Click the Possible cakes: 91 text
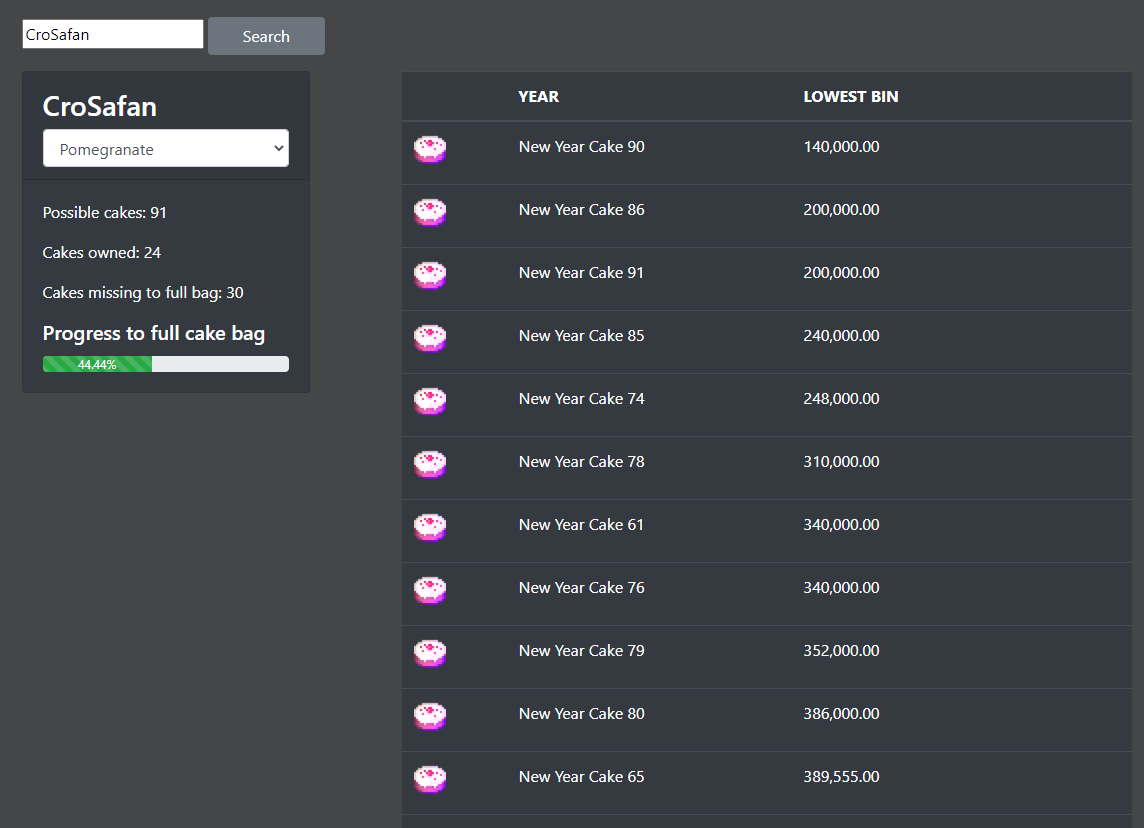Image resolution: width=1144 pixels, height=828 pixels. [104, 212]
